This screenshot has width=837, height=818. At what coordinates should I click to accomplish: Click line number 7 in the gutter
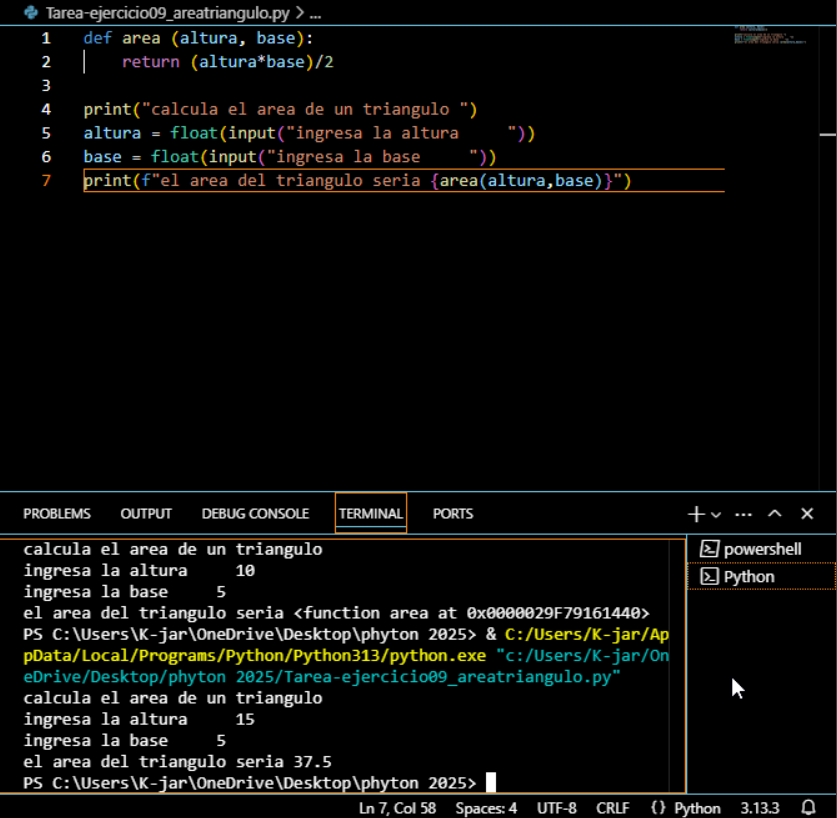(46, 180)
